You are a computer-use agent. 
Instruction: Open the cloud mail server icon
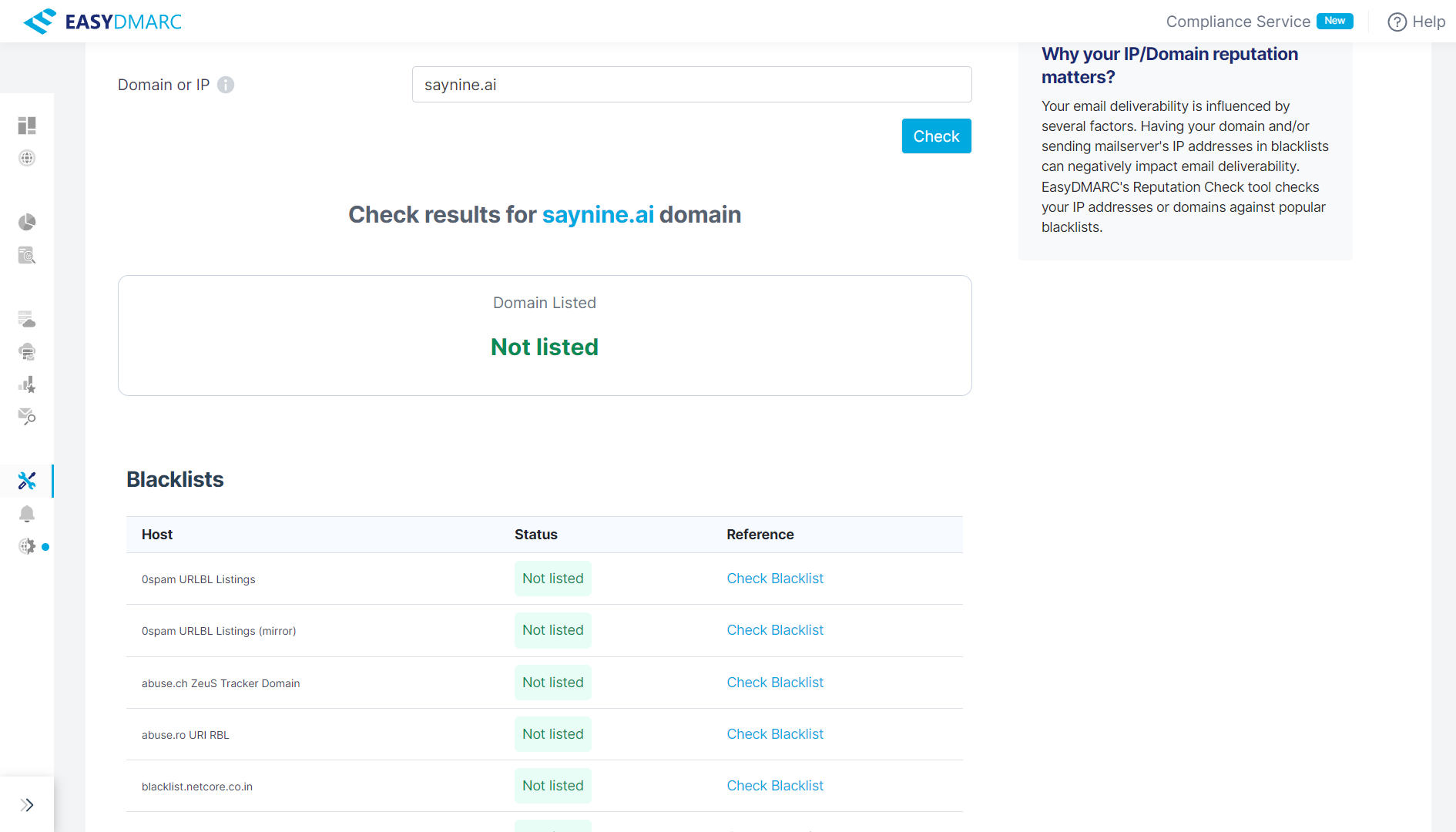click(x=27, y=352)
